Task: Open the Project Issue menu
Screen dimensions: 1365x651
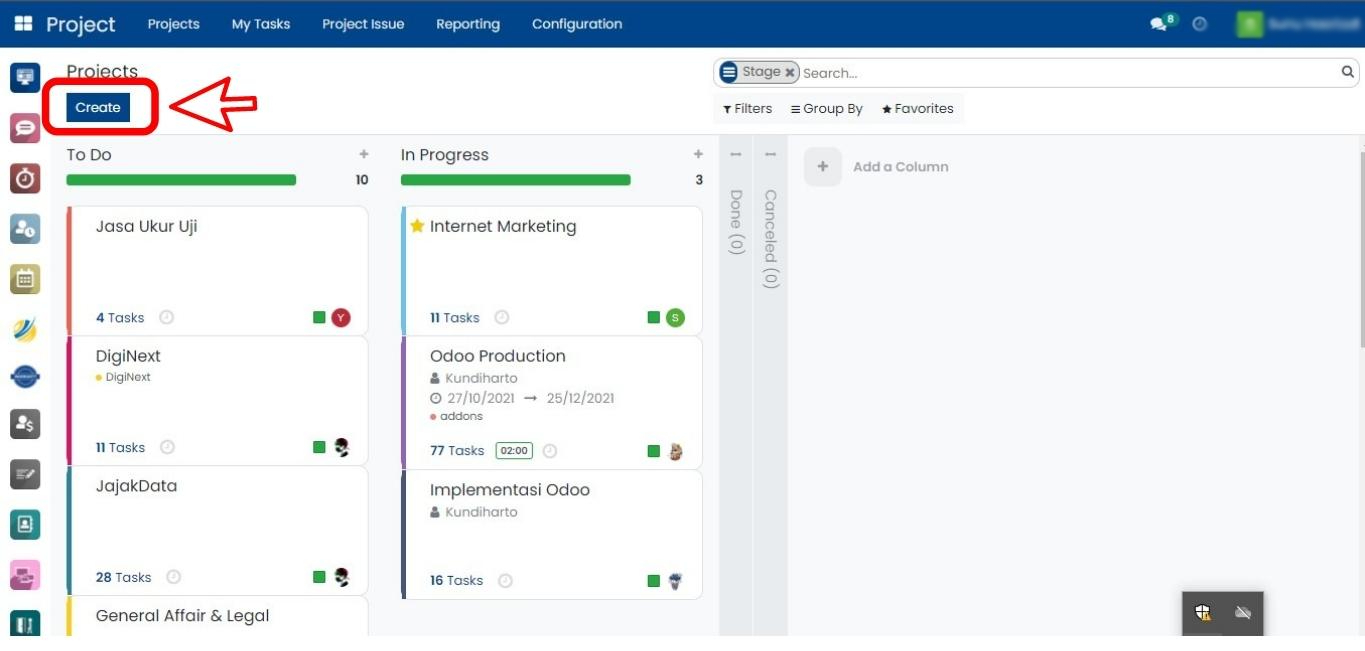Action: click(363, 24)
